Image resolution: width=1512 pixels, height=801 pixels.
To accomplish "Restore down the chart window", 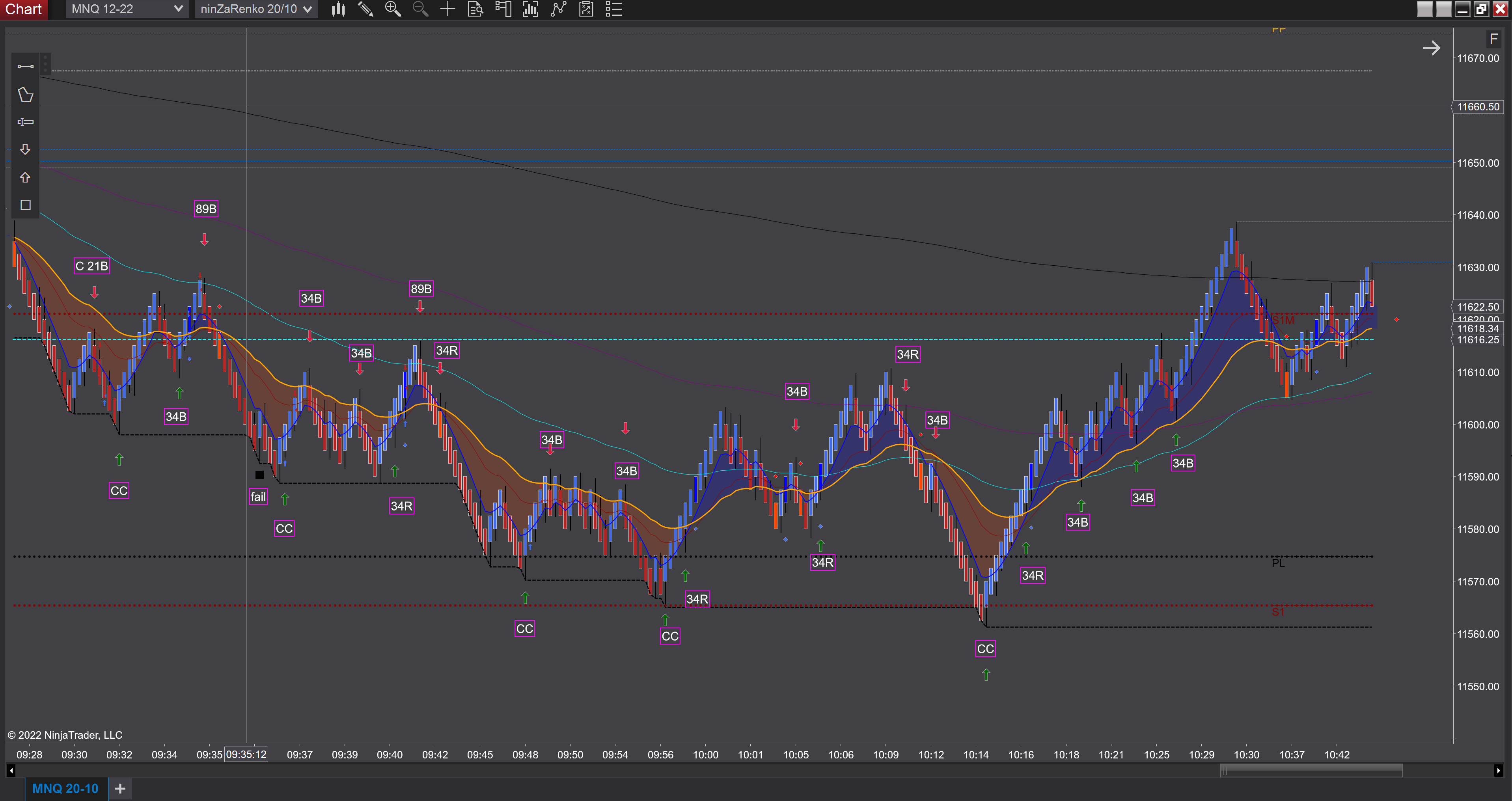I will pyautogui.click(x=1482, y=9).
